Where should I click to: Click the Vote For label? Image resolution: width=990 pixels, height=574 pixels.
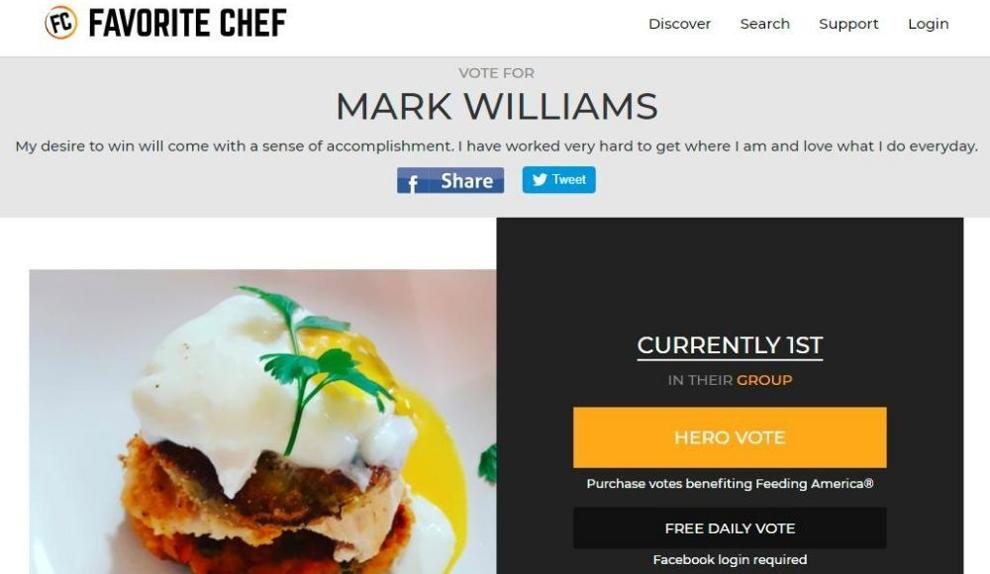pyautogui.click(x=496, y=73)
